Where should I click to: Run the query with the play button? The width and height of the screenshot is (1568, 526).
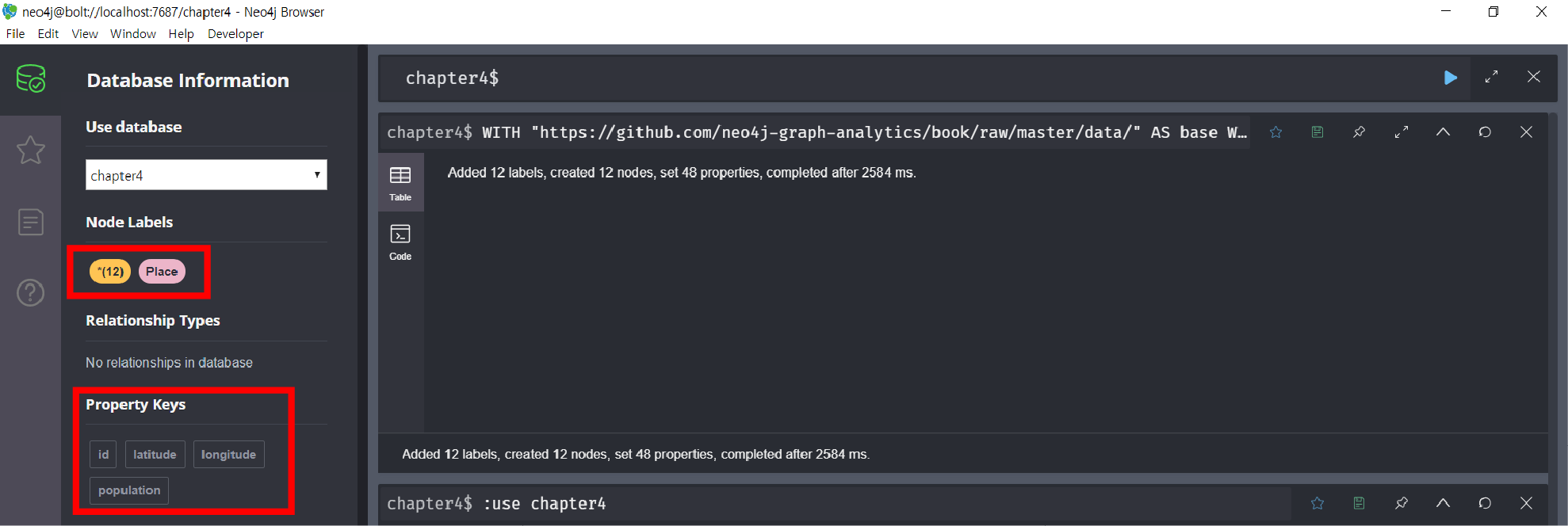point(1450,78)
